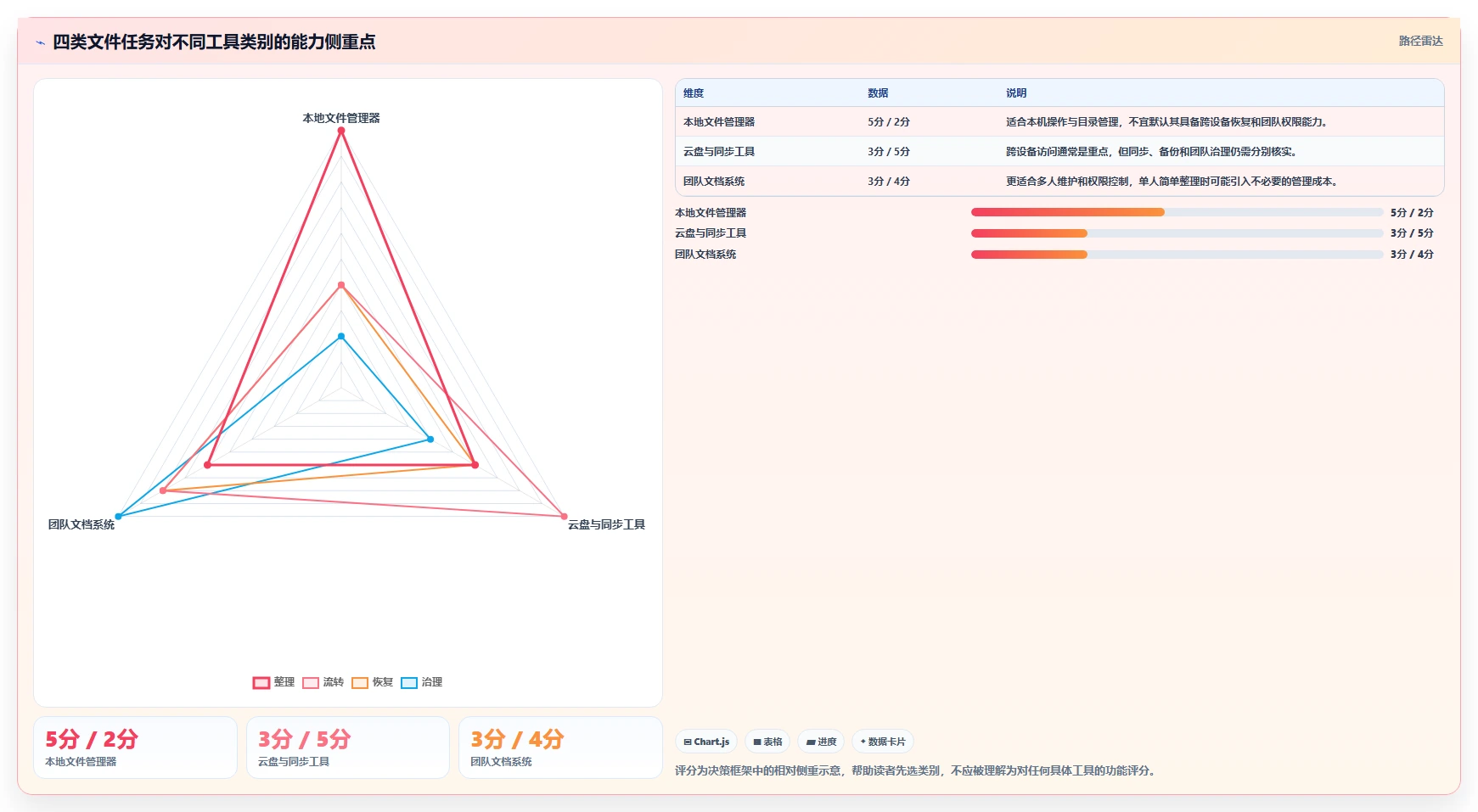Click the Chart.js tag chip
The width and height of the screenshot is (1478, 812).
pyautogui.click(x=706, y=742)
